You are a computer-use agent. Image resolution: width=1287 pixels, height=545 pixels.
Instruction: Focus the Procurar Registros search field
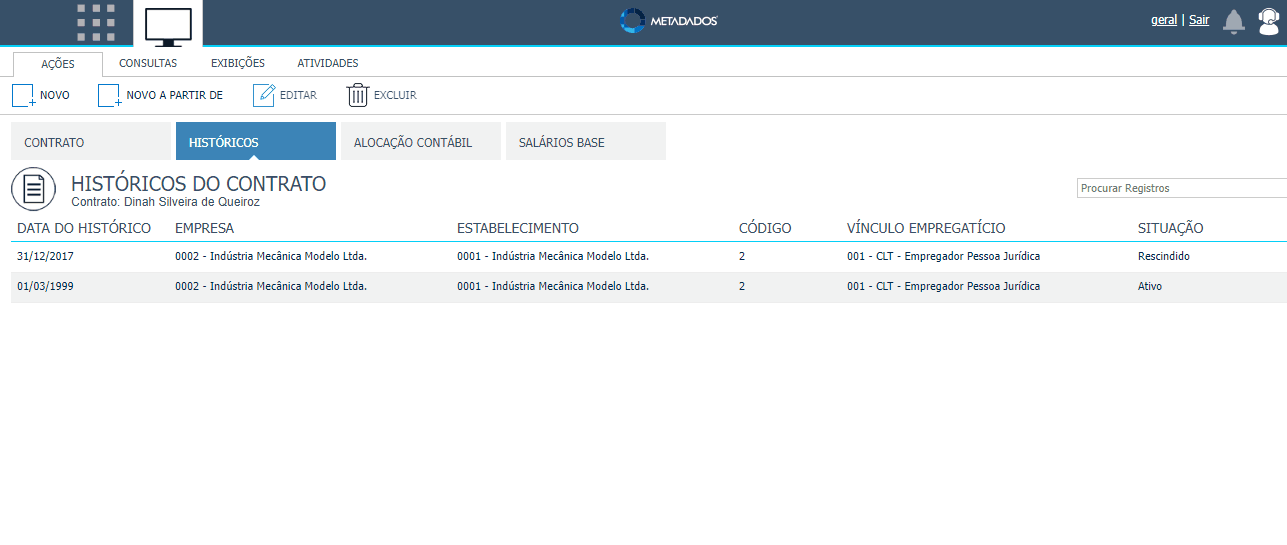1182,188
